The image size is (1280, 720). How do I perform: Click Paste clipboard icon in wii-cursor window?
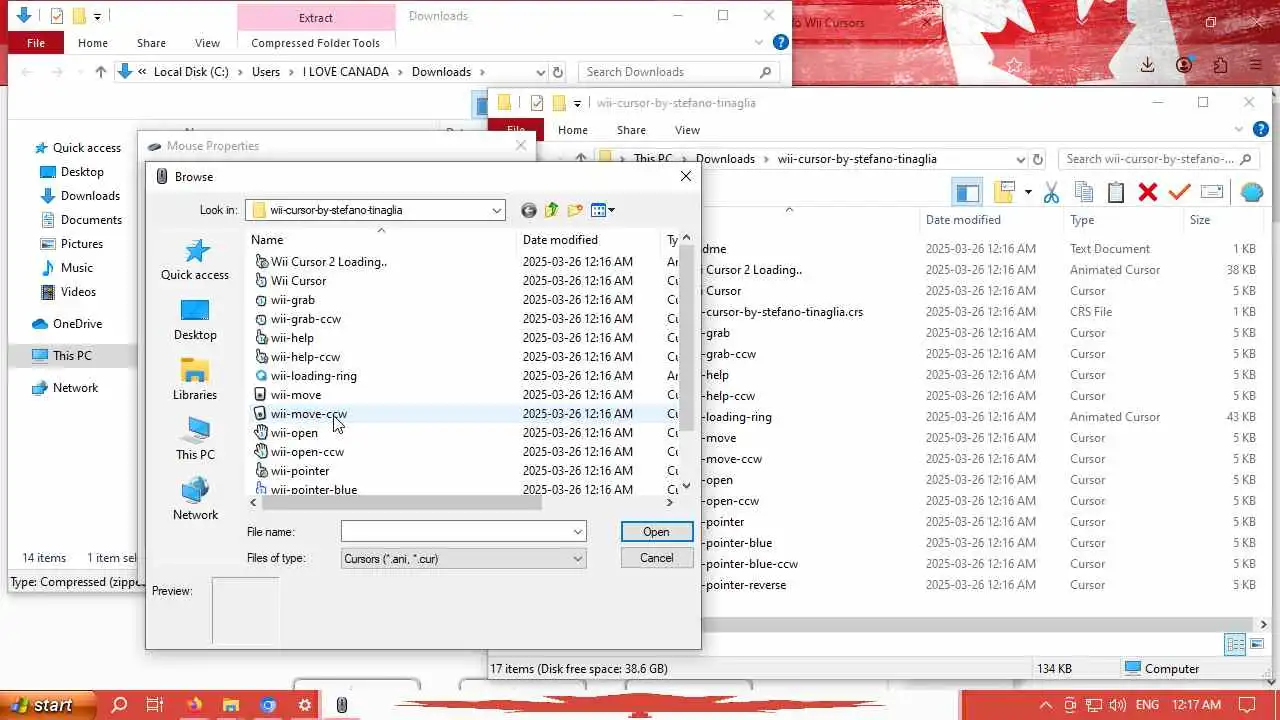point(1116,192)
